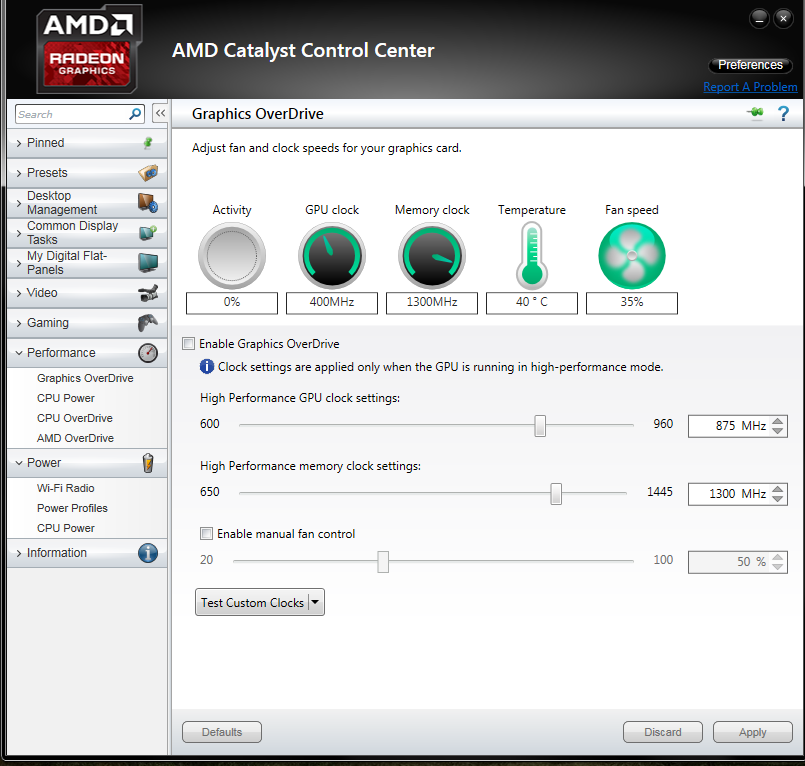Open Test Custom Clocks dropdown arrow
805x766 pixels.
click(x=316, y=602)
